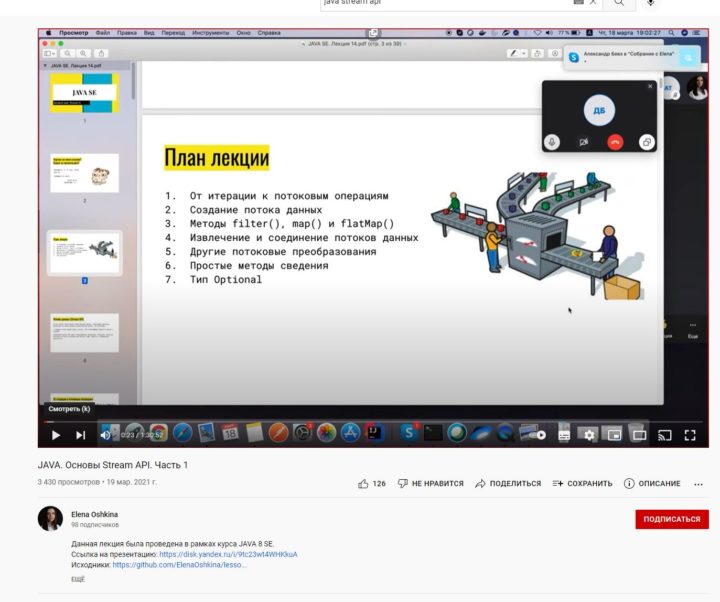Click the video title JAVA. Основы Stream API
The height and width of the screenshot is (602, 720).
click(x=112, y=465)
